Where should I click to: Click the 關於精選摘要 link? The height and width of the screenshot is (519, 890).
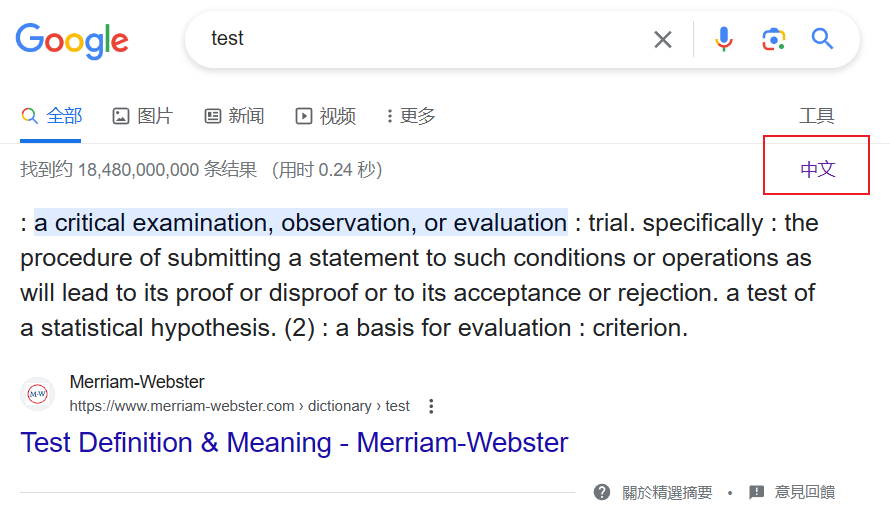click(667, 492)
